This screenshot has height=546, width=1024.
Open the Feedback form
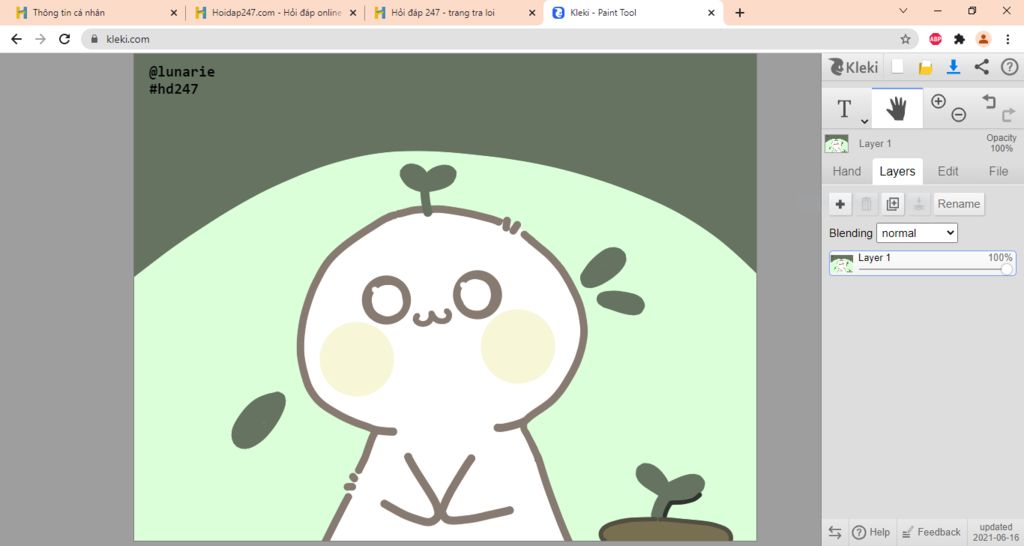coord(931,532)
